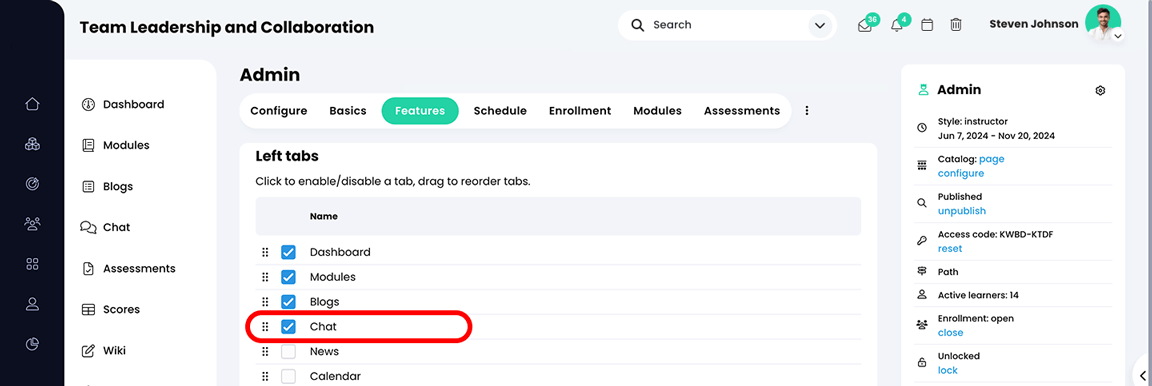The height and width of the screenshot is (386, 1152).
Task: Switch to the Basics tab
Action: pos(348,111)
